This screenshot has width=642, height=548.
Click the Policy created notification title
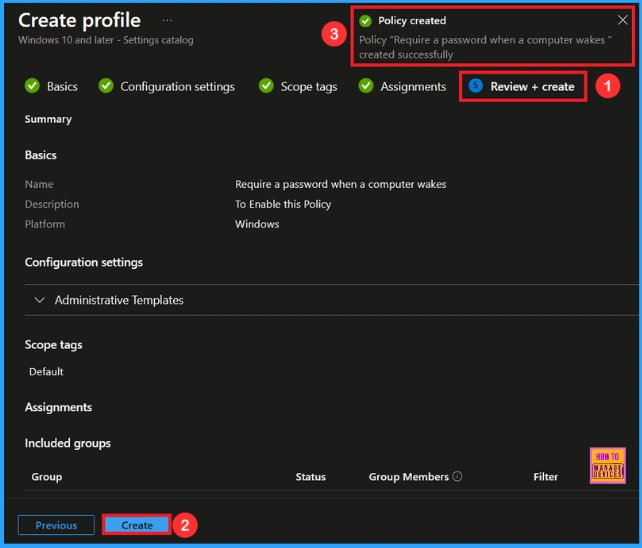pyautogui.click(x=412, y=20)
